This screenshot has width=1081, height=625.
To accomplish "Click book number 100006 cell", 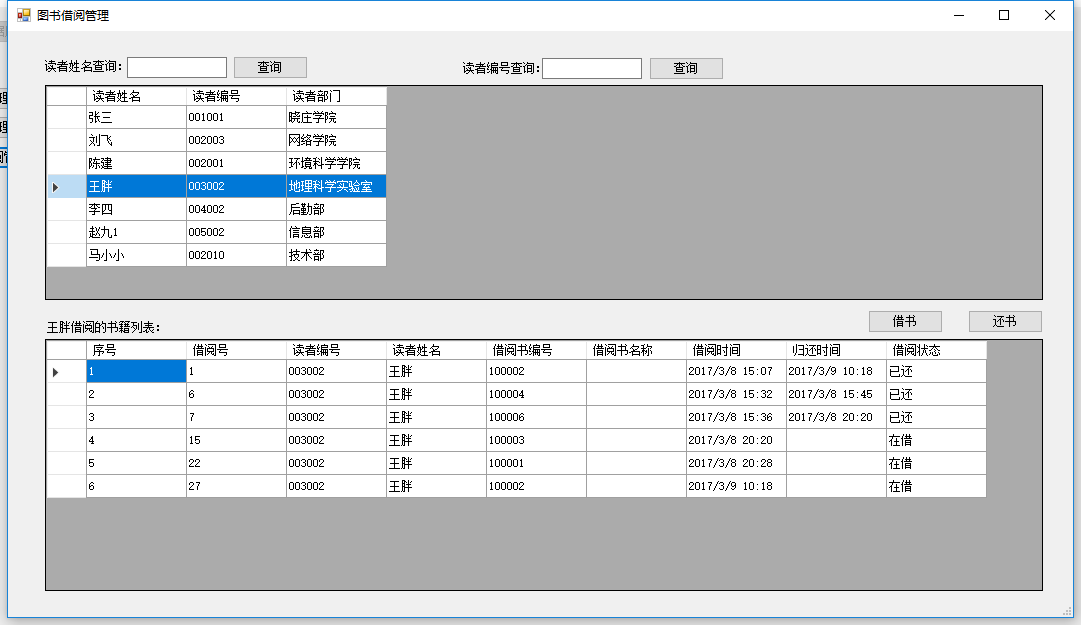I will coord(536,417).
